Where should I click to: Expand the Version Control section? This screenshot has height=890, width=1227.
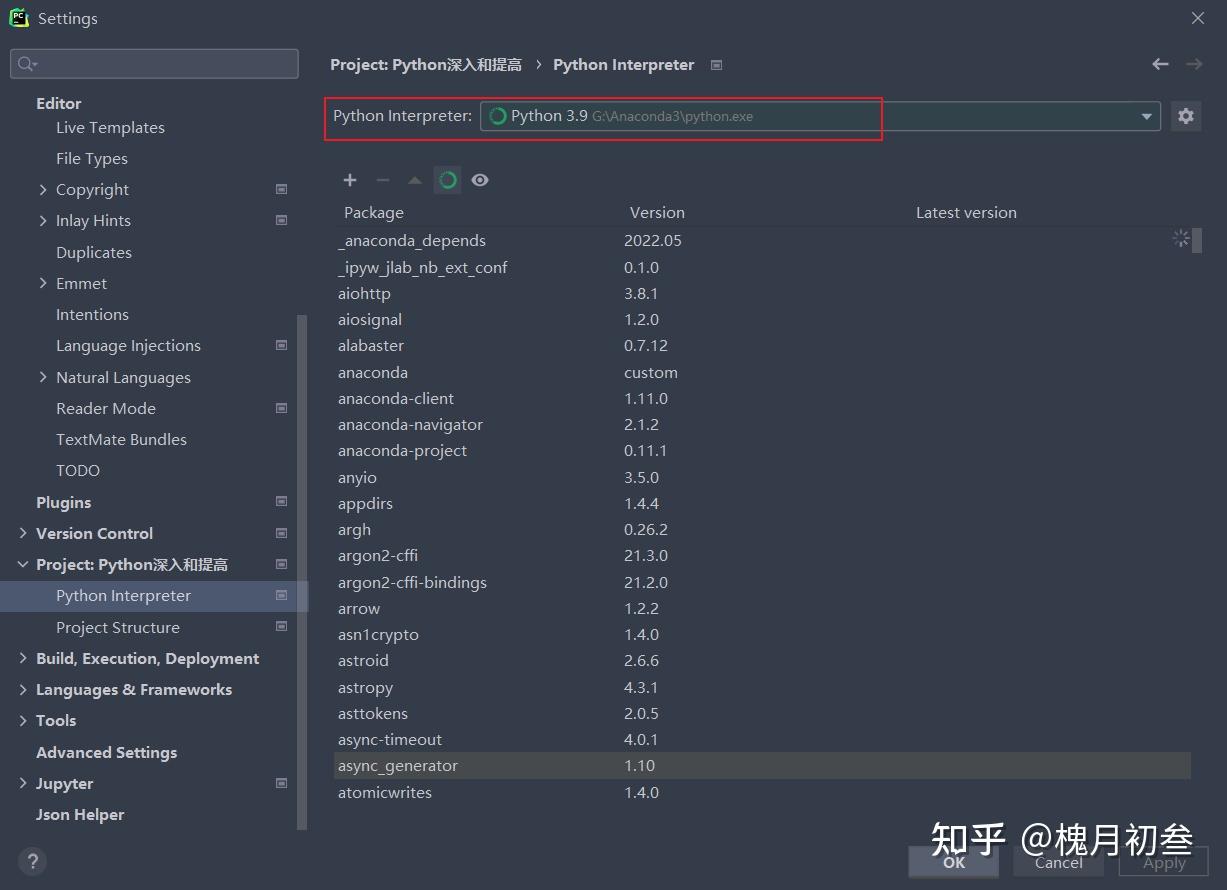point(23,533)
